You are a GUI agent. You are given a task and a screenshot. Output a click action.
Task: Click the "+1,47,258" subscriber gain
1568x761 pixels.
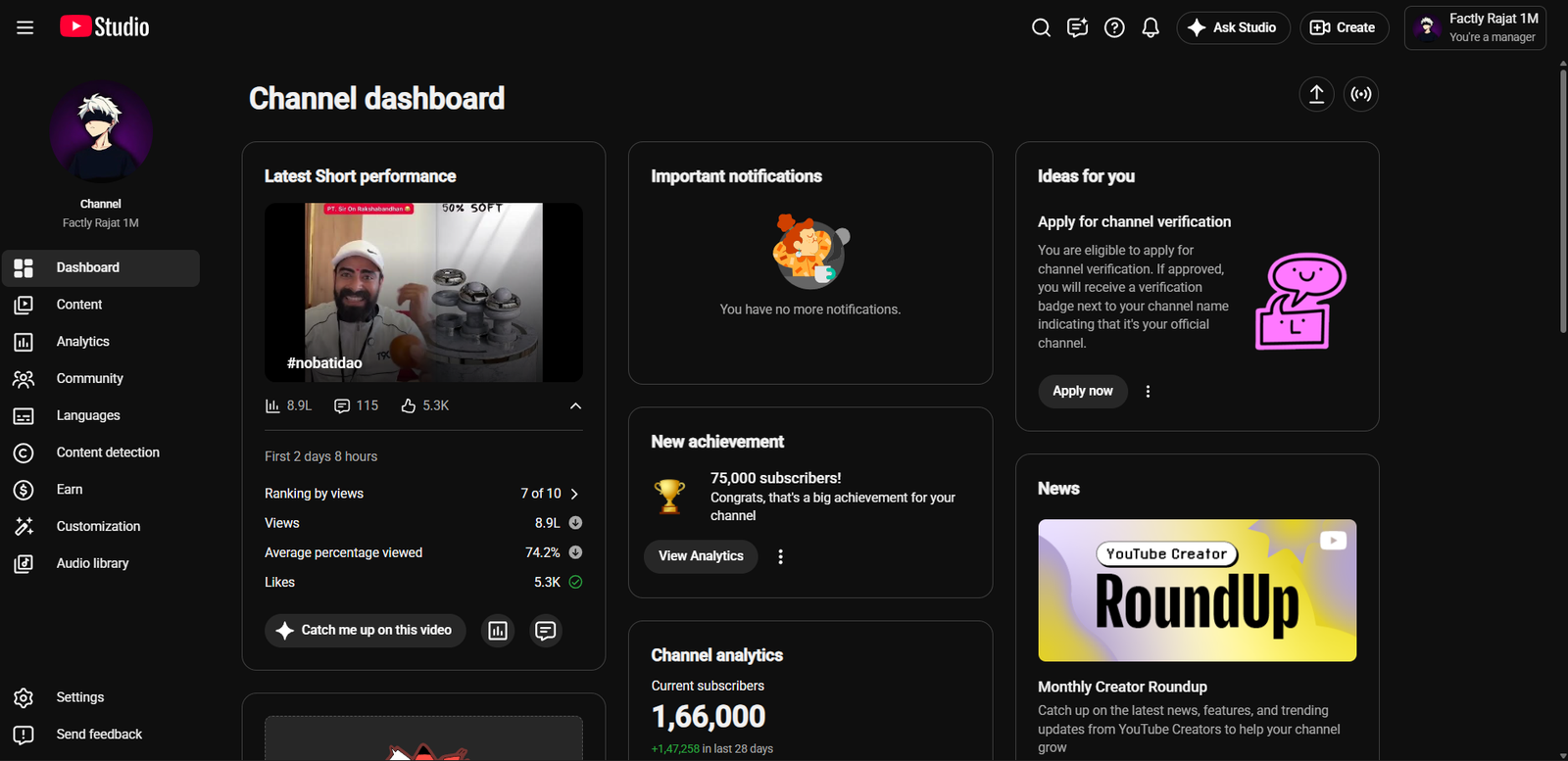pos(675,749)
